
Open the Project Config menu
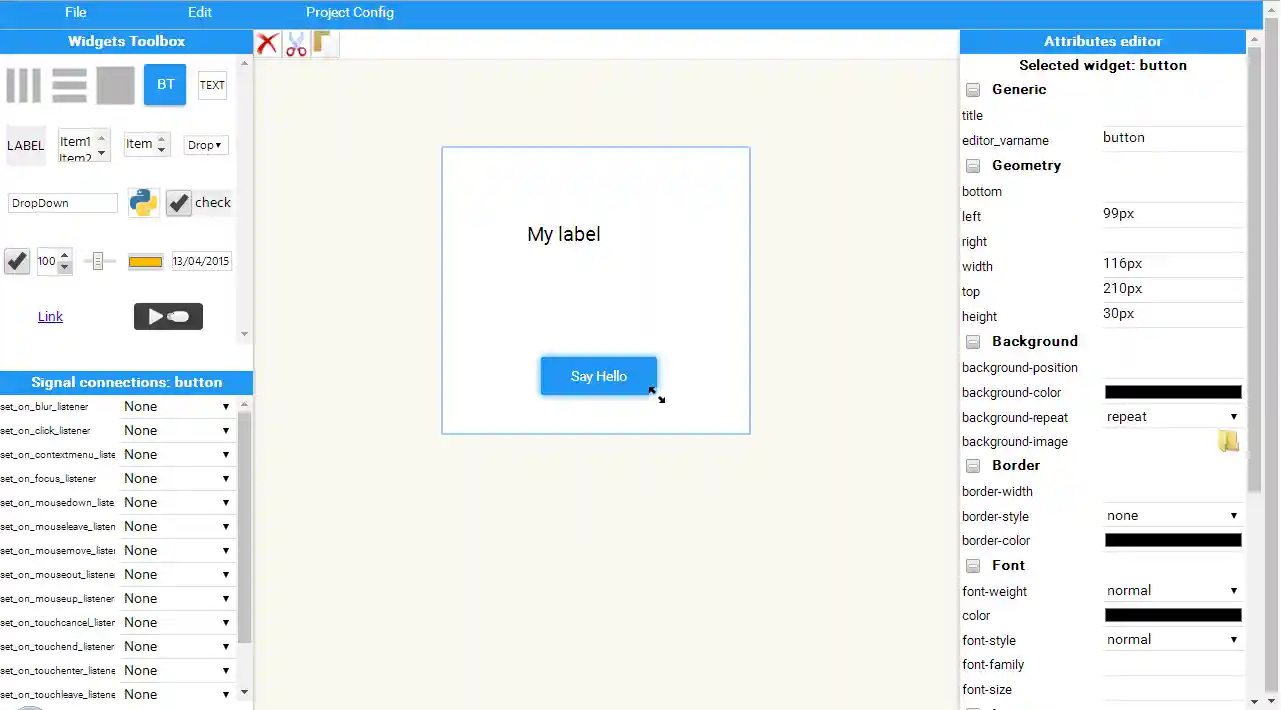click(x=349, y=12)
